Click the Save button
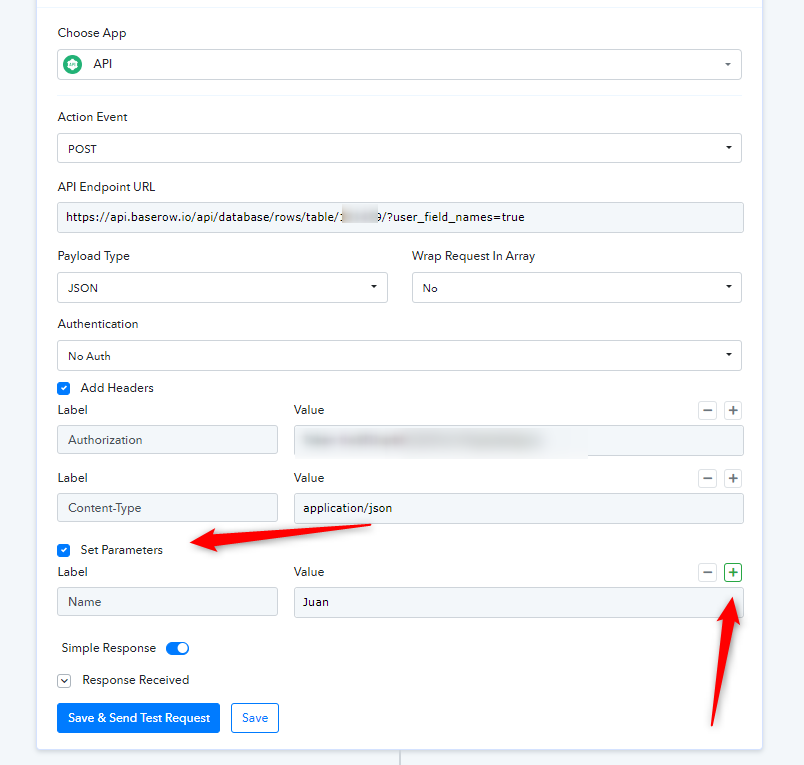Image resolution: width=804 pixels, height=765 pixels. pyautogui.click(x=255, y=718)
